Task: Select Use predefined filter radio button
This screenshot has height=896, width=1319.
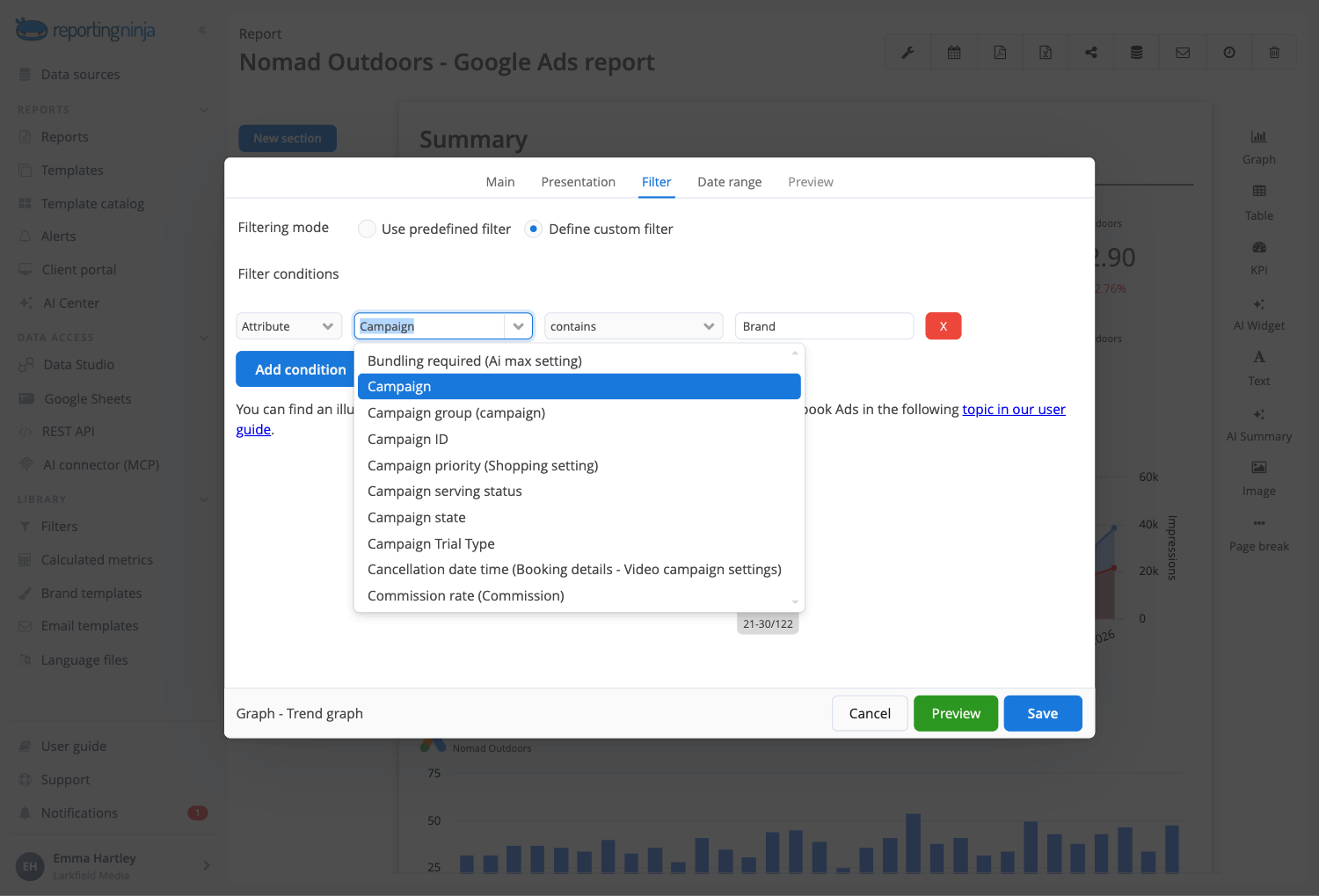Action: (x=367, y=229)
